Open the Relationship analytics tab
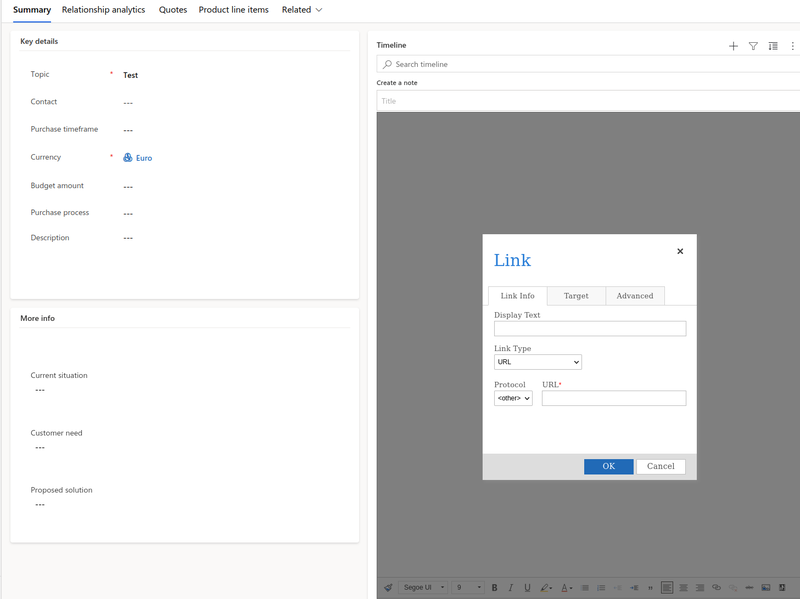 pos(104,10)
